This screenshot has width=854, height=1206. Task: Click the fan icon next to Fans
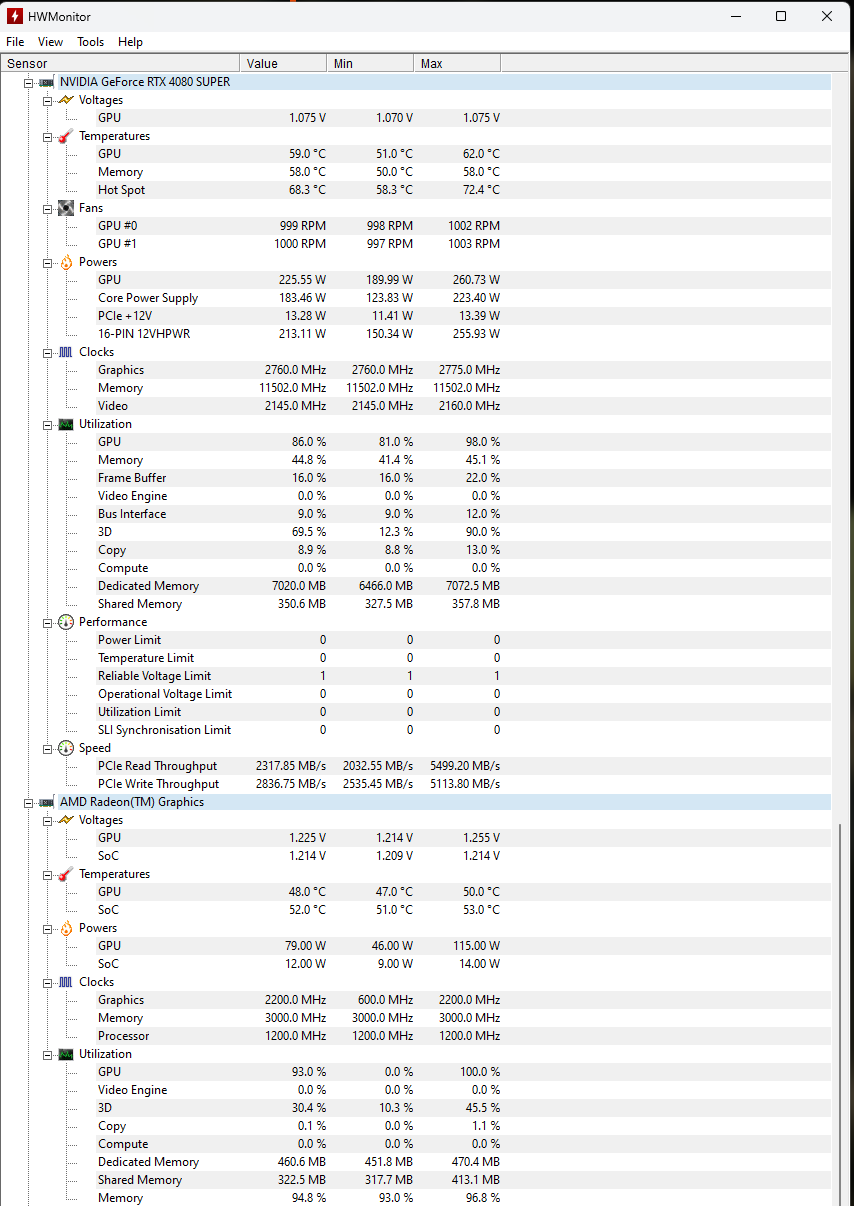pyautogui.click(x=66, y=208)
